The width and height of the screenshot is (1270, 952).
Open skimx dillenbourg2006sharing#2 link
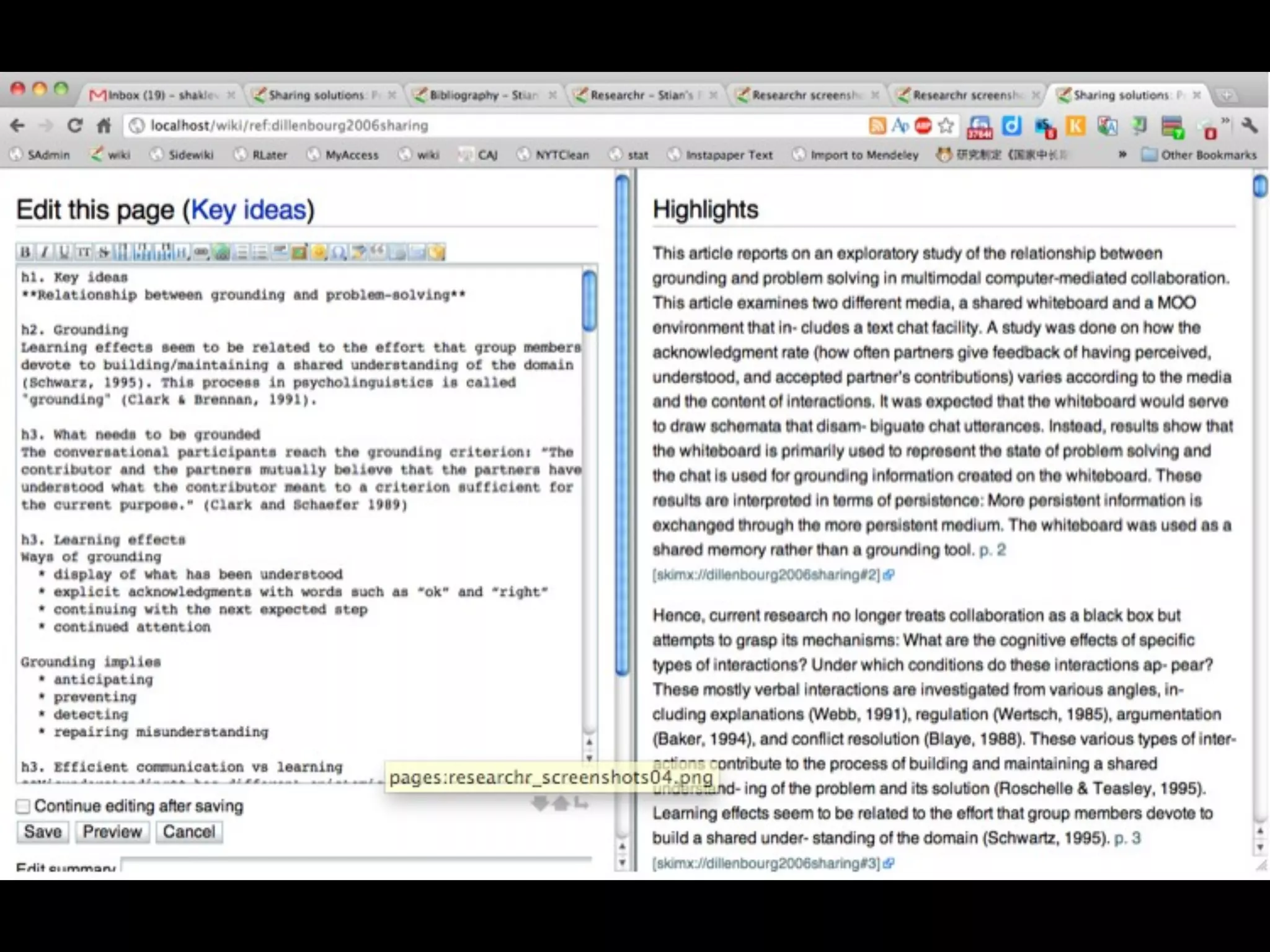coord(766,575)
